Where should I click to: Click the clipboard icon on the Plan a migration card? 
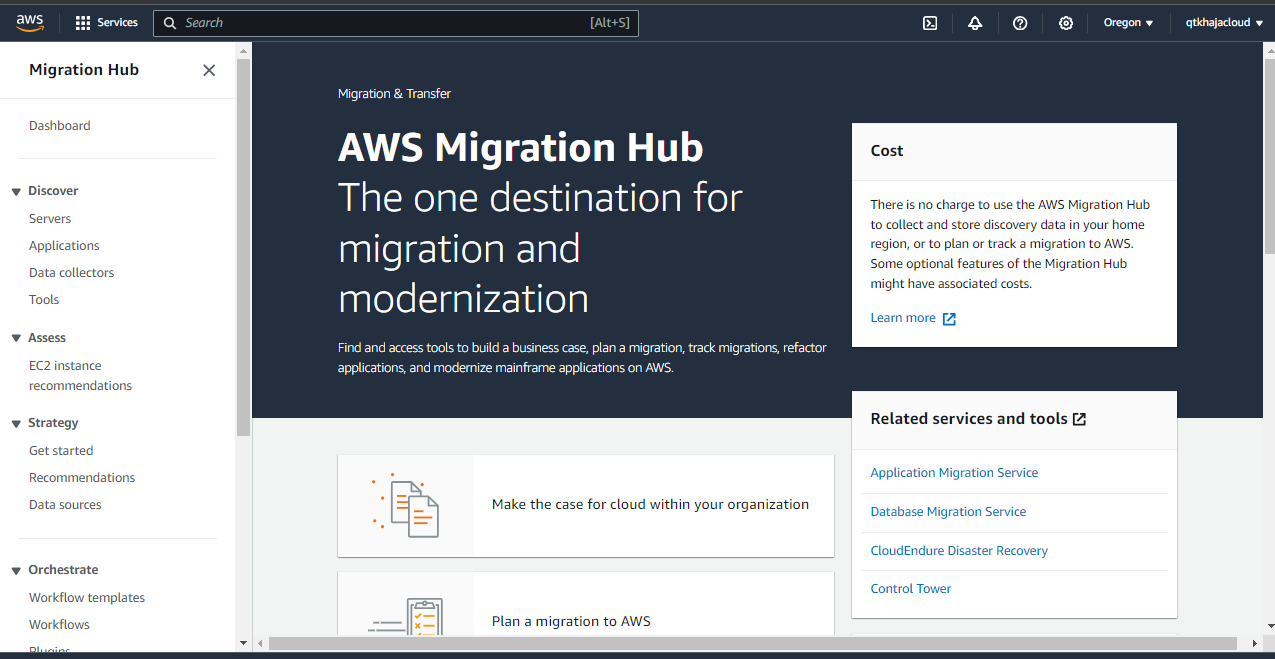[406, 615]
